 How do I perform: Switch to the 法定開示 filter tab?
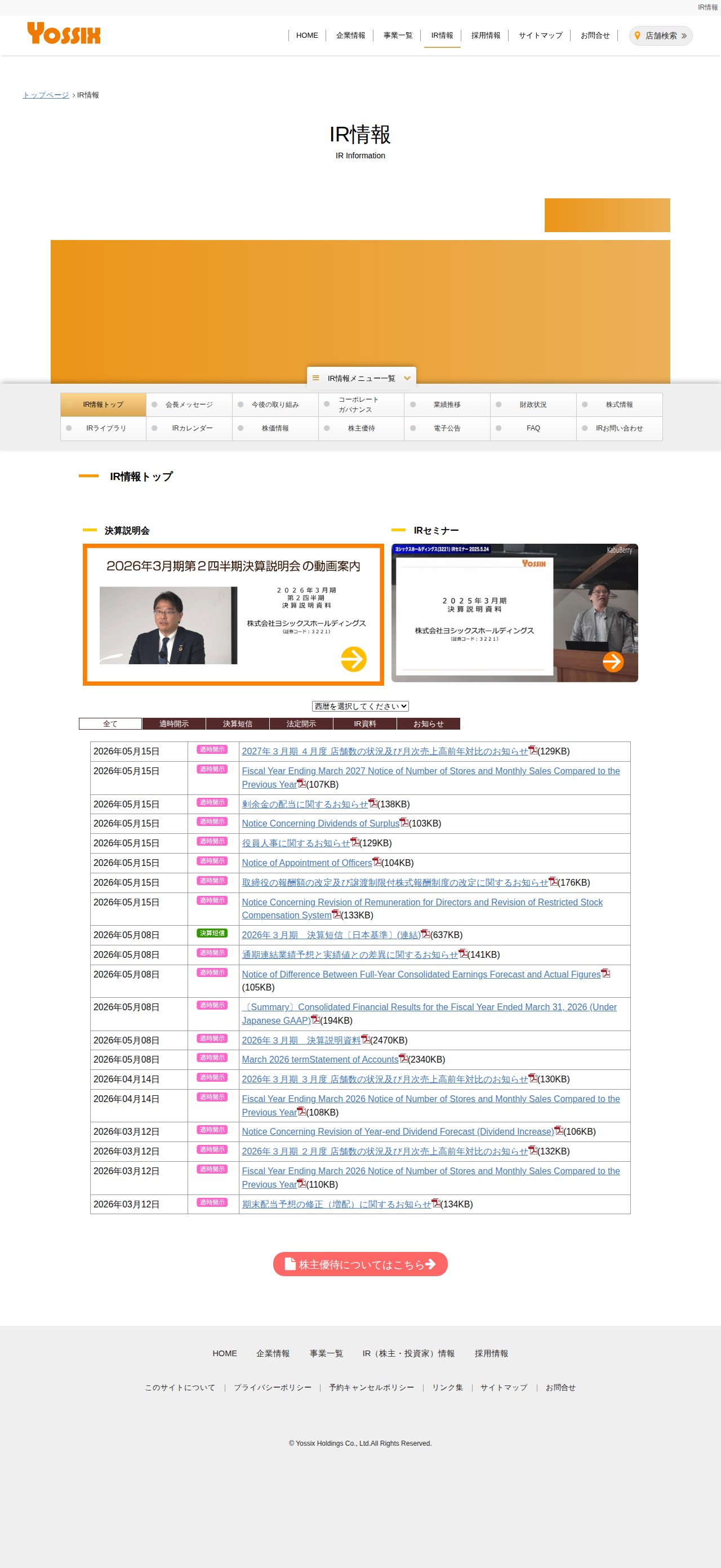301,724
